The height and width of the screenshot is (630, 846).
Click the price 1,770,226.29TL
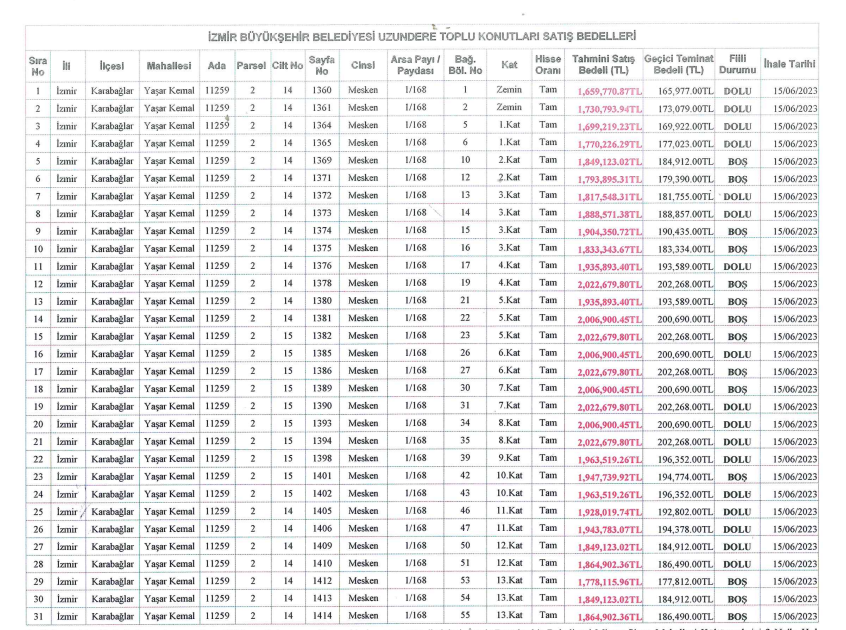pyautogui.click(x=610, y=144)
